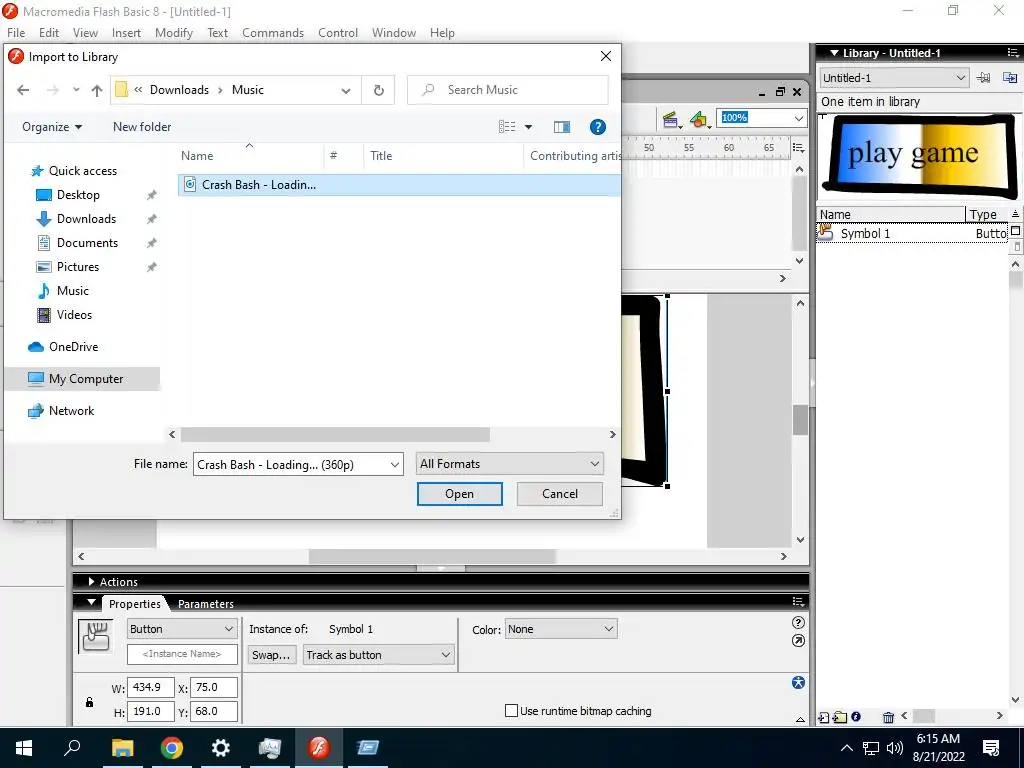1024x768 pixels.
Task: Open File Explorer from the taskbar
Action: point(122,747)
